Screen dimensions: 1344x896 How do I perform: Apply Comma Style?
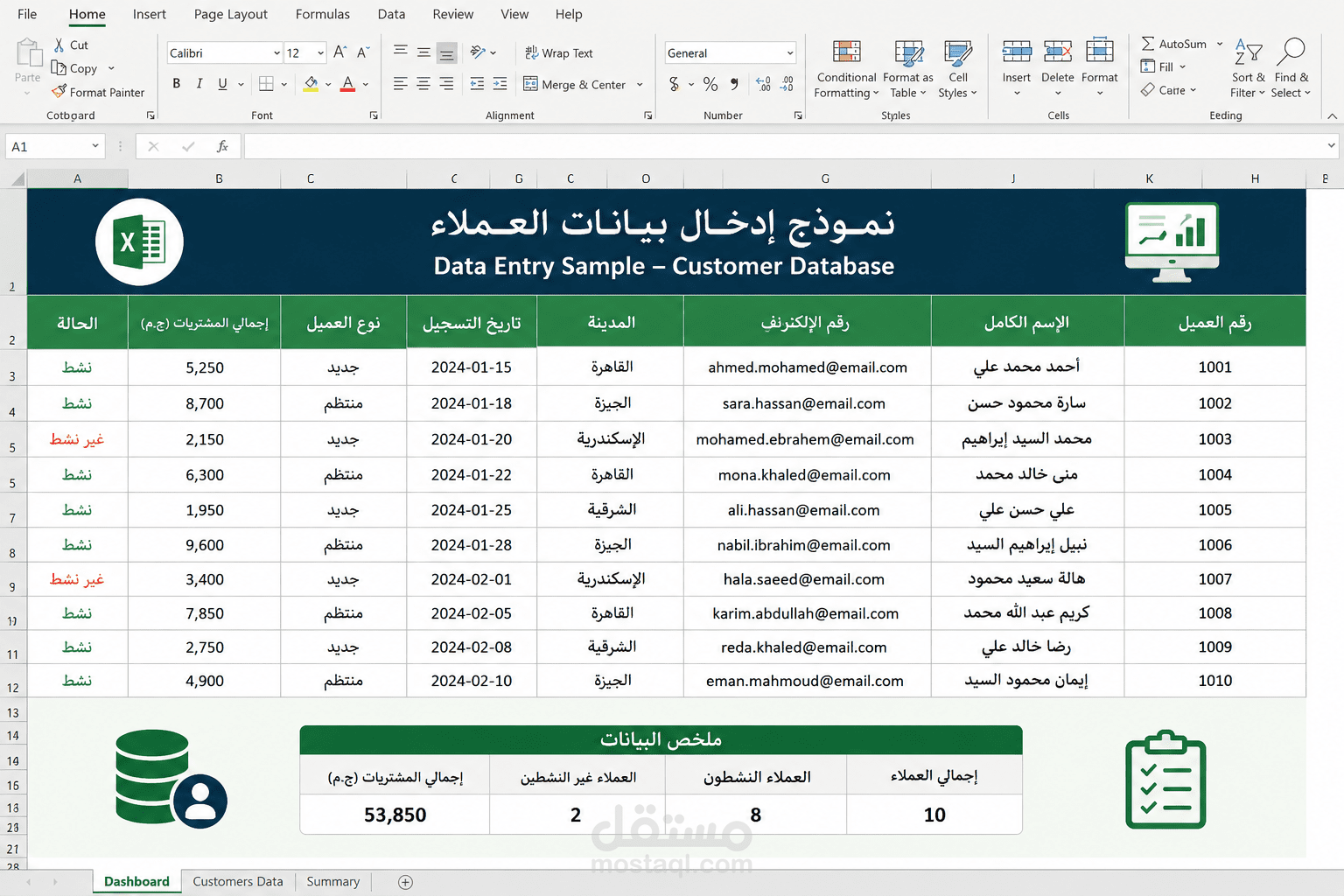coord(734,84)
